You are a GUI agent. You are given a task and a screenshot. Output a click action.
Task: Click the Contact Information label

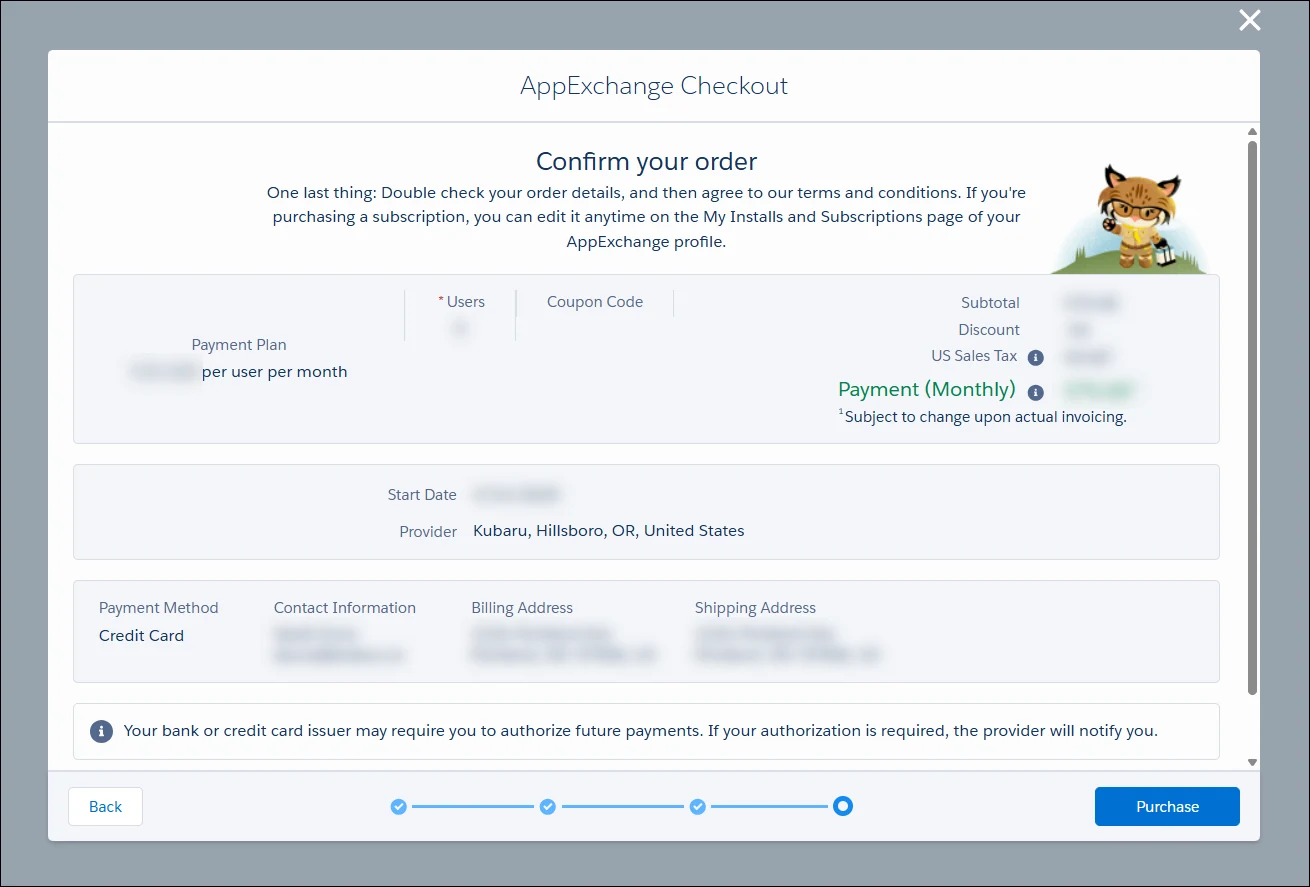(x=345, y=608)
